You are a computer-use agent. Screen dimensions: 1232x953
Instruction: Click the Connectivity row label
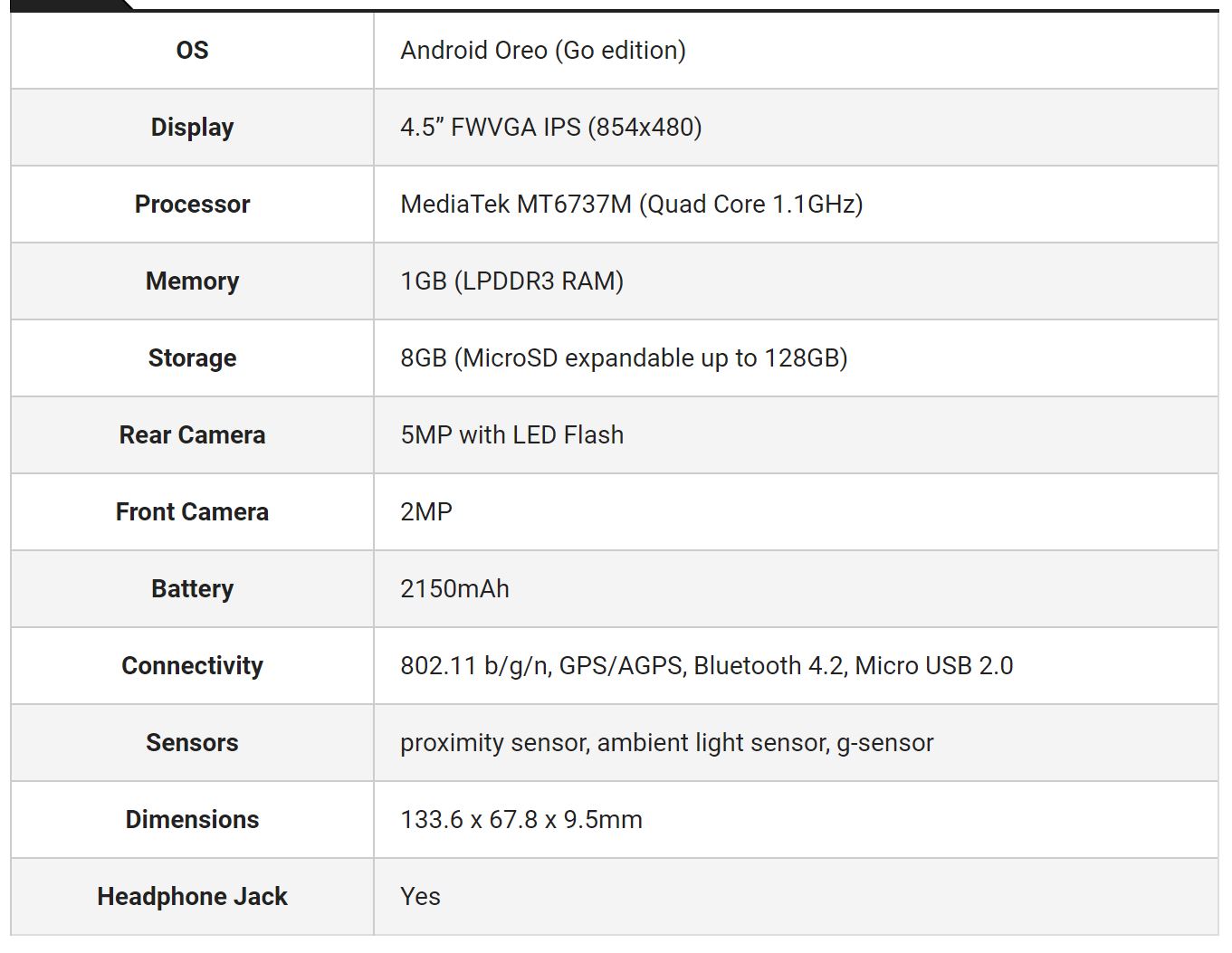[192, 665]
